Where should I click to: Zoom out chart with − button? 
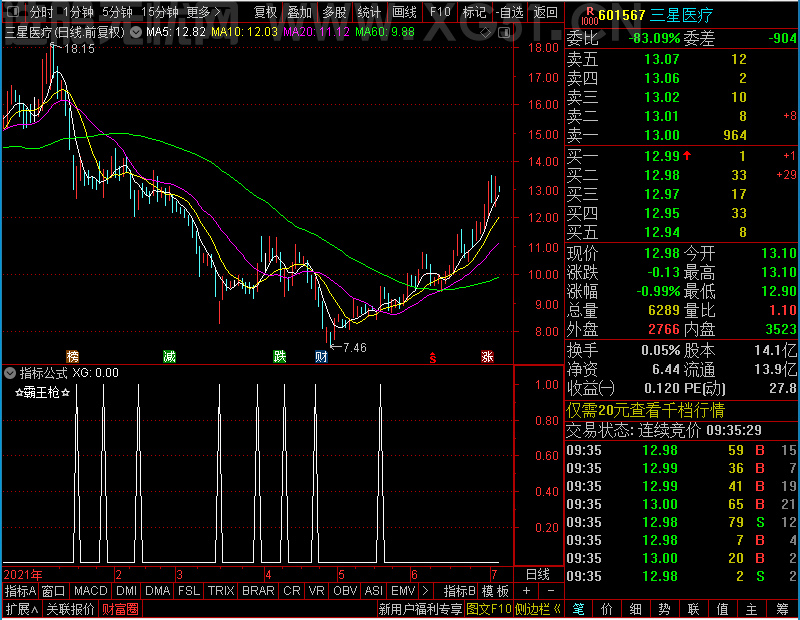tap(551, 591)
